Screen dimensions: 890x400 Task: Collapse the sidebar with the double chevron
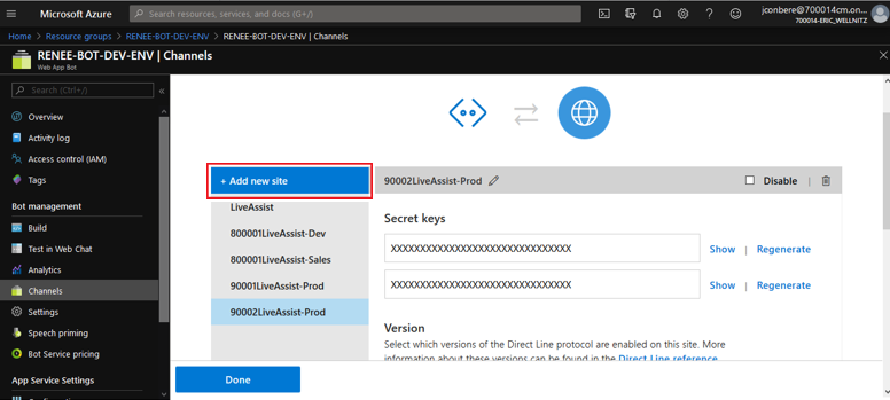[161, 91]
